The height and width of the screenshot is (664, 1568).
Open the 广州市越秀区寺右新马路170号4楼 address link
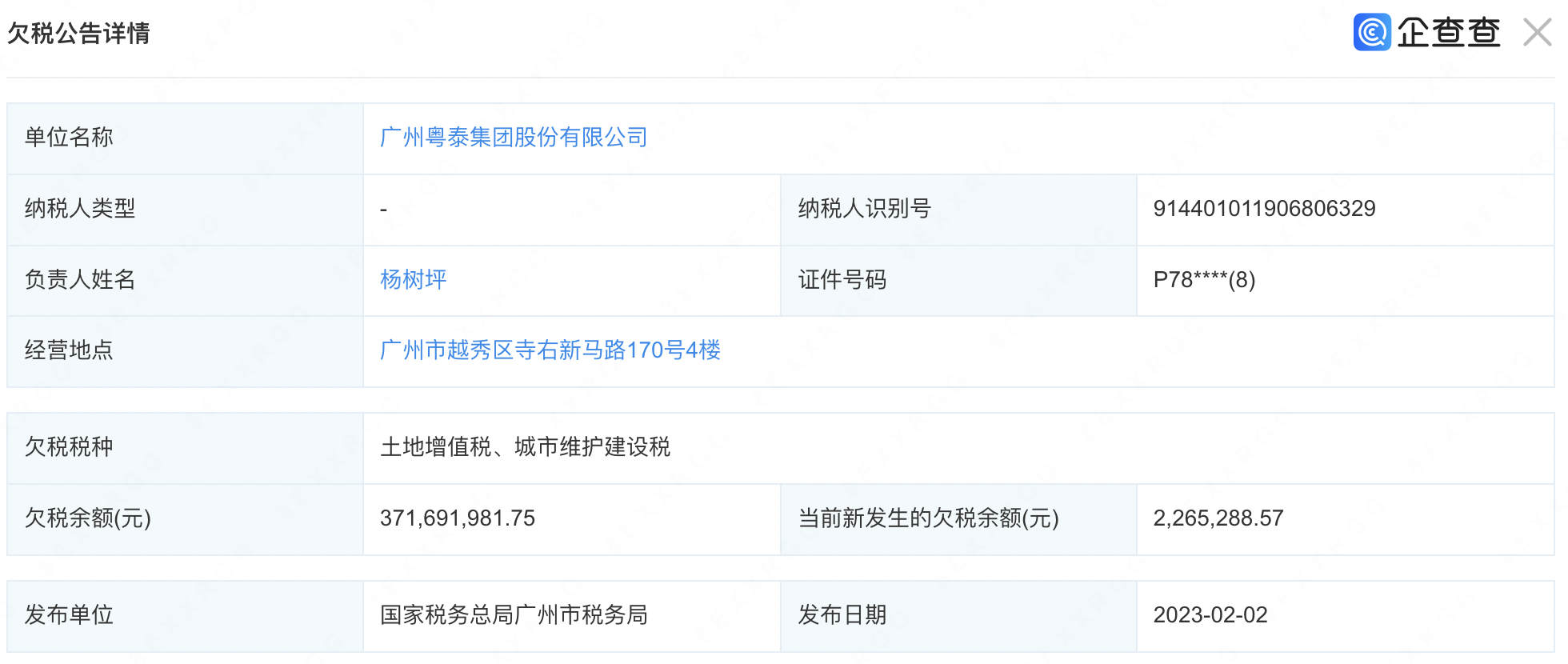click(550, 350)
